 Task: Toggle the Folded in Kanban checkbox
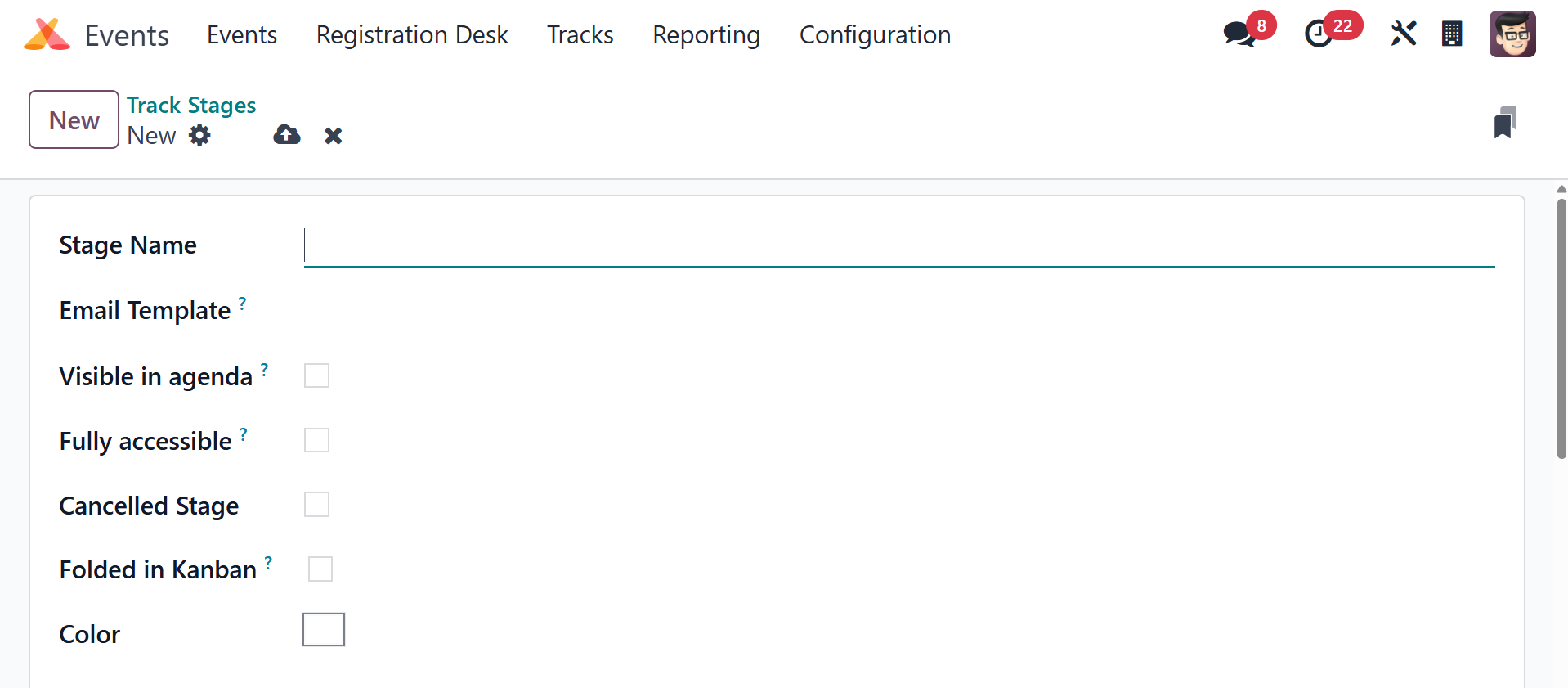320,569
